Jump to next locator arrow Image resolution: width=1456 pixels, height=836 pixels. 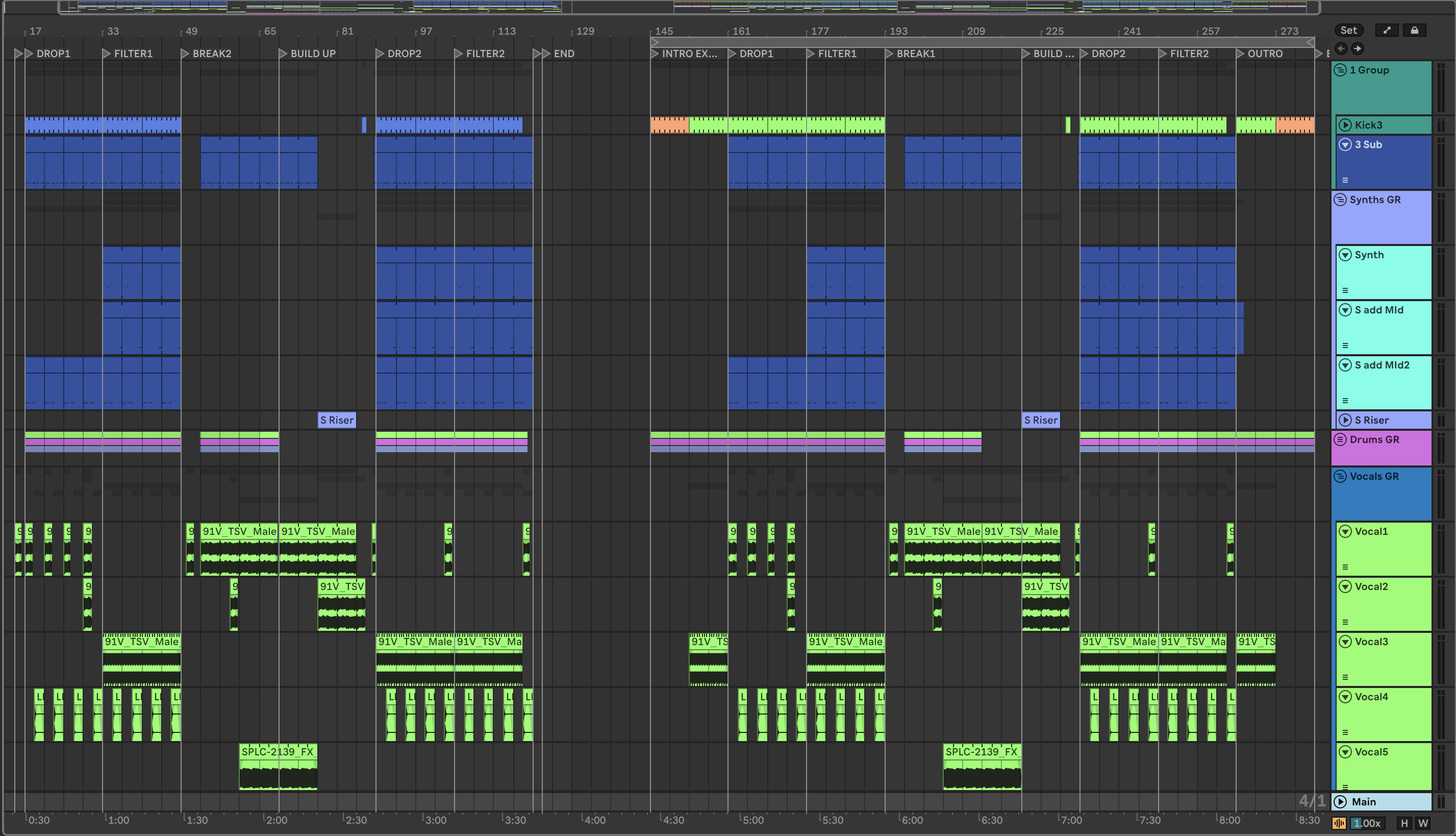(1358, 49)
